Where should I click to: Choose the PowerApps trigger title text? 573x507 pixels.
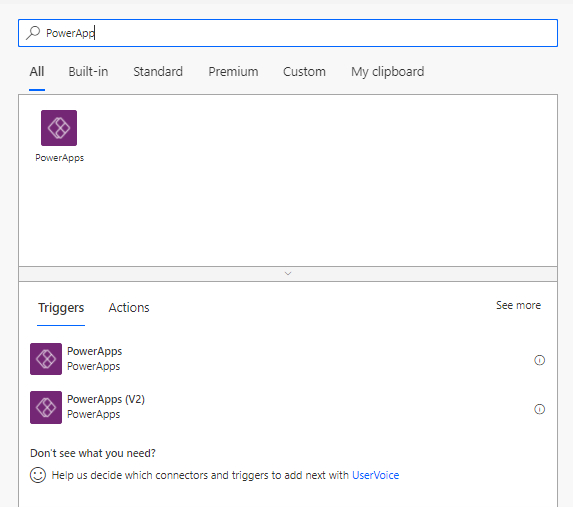tap(94, 351)
